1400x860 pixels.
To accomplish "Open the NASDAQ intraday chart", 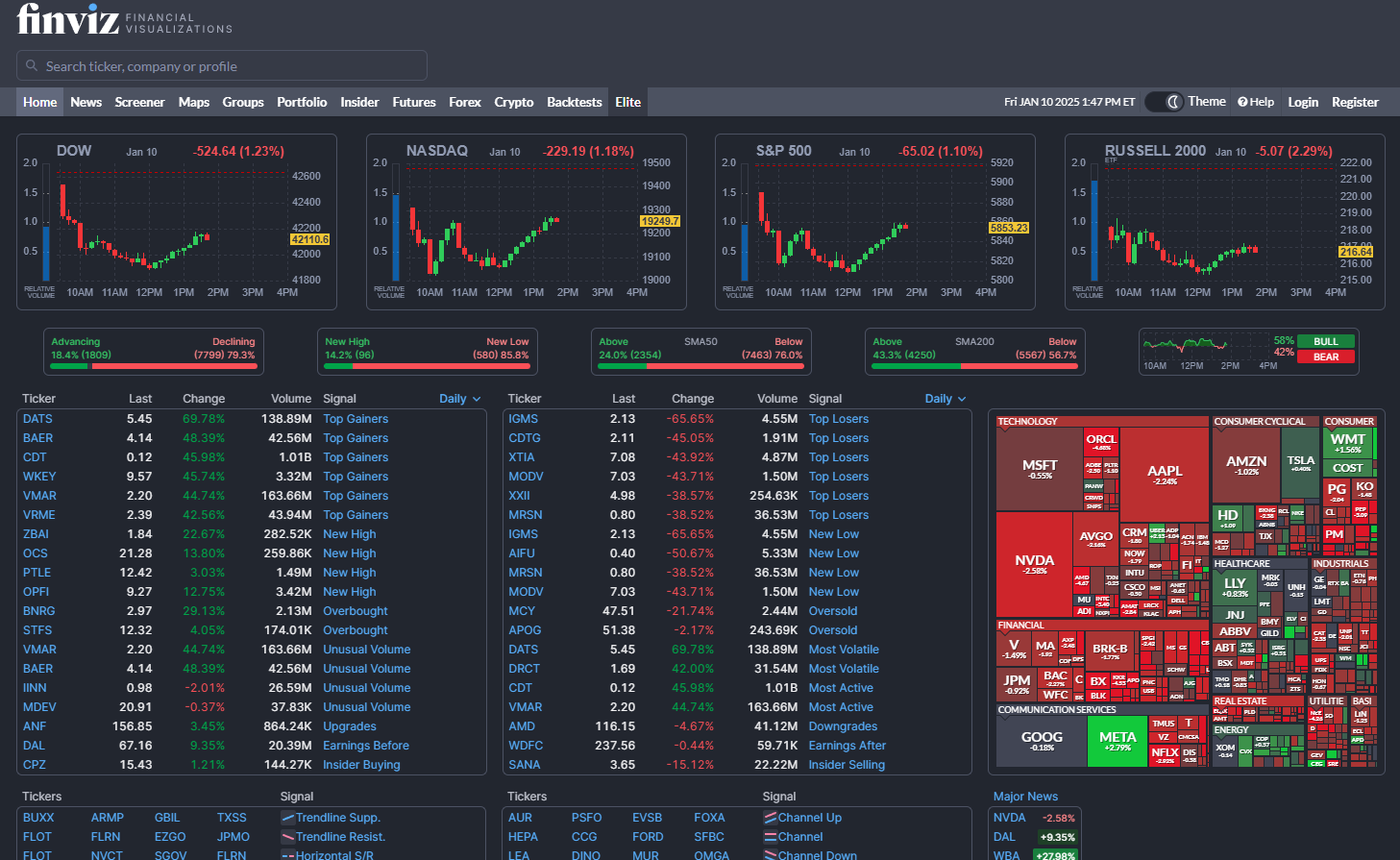I will click(527, 222).
